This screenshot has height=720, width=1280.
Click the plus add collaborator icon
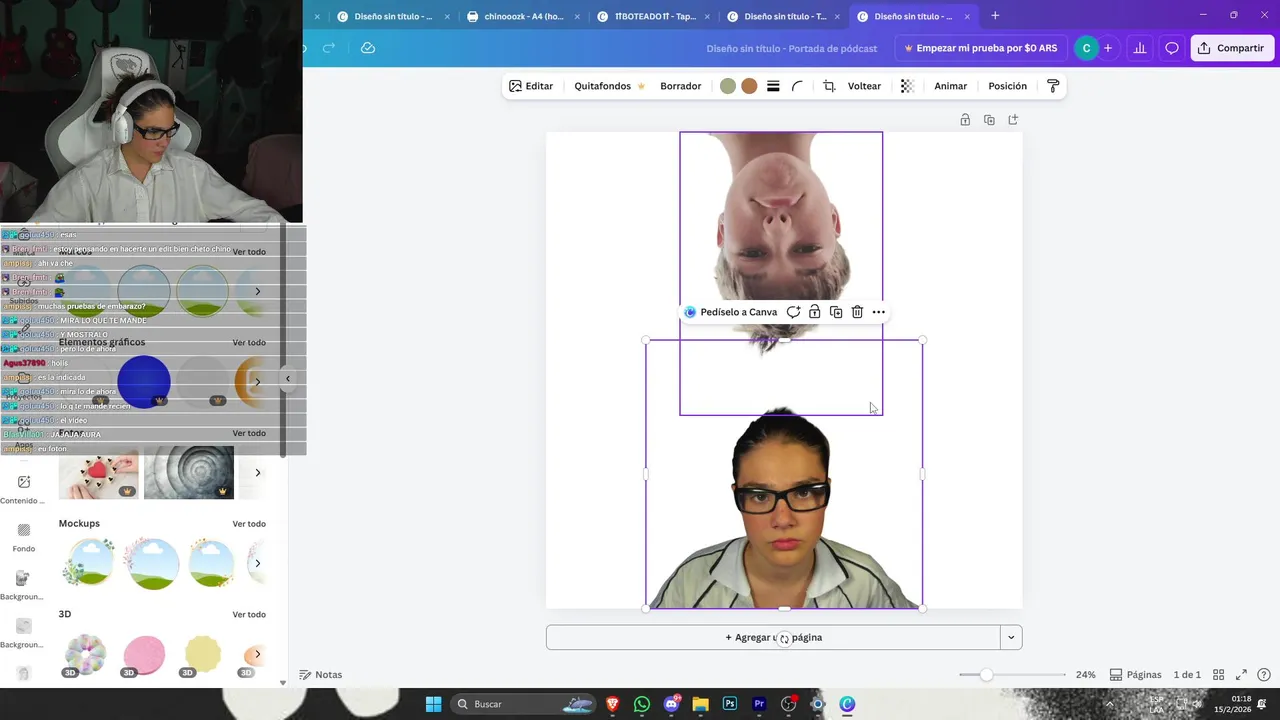click(x=1108, y=48)
